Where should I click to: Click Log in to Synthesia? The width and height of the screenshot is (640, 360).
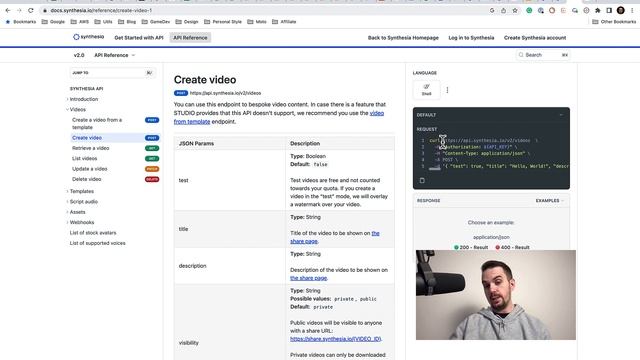coord(471,38)
